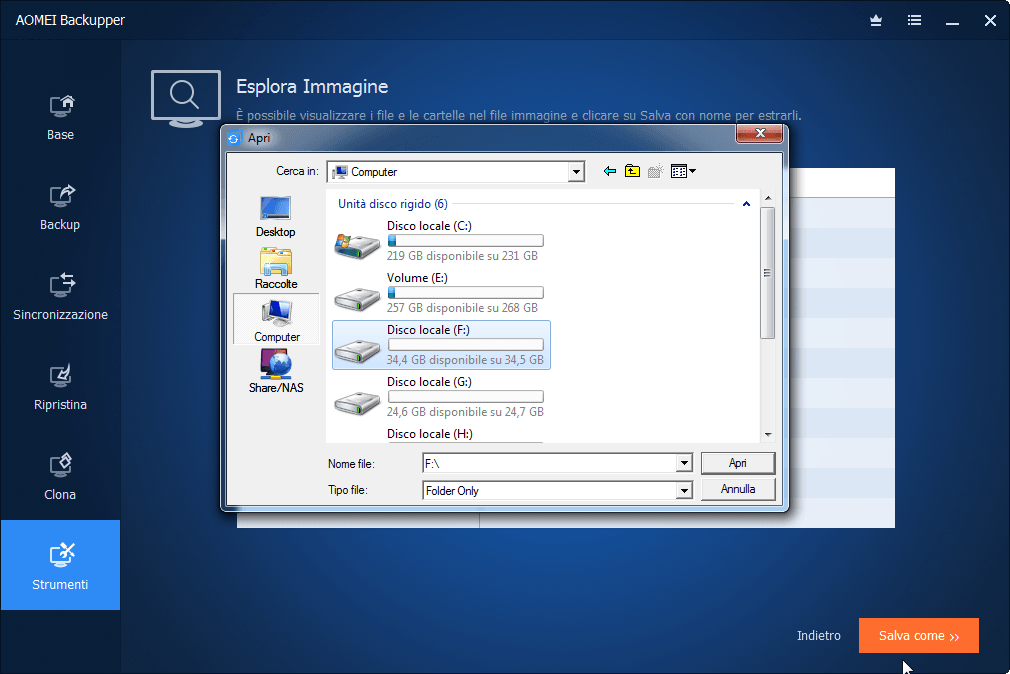Open the Clona section
The height and width of the screenshot is (674, 1010).
coord(60,478)
